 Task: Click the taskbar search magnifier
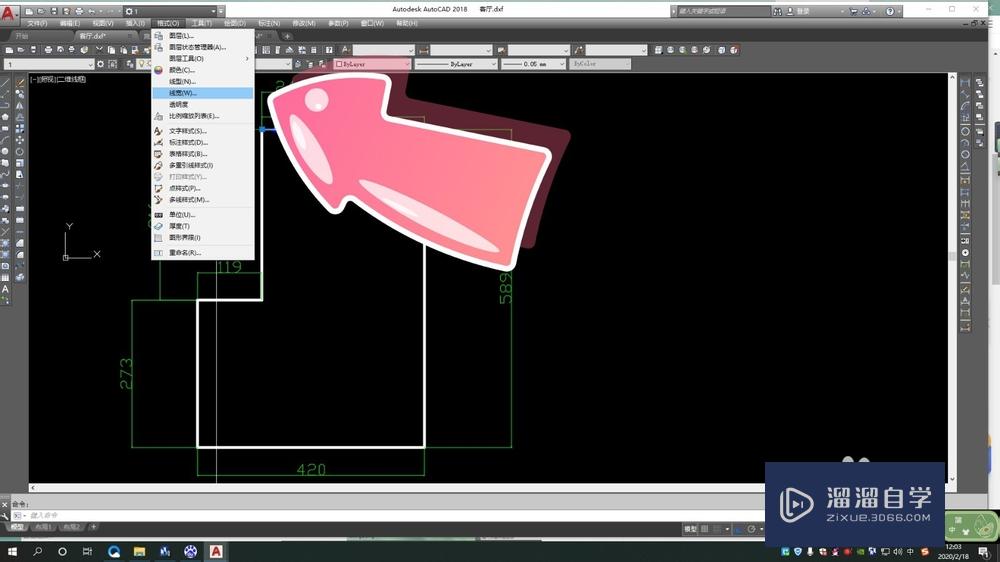pos(37,551)
